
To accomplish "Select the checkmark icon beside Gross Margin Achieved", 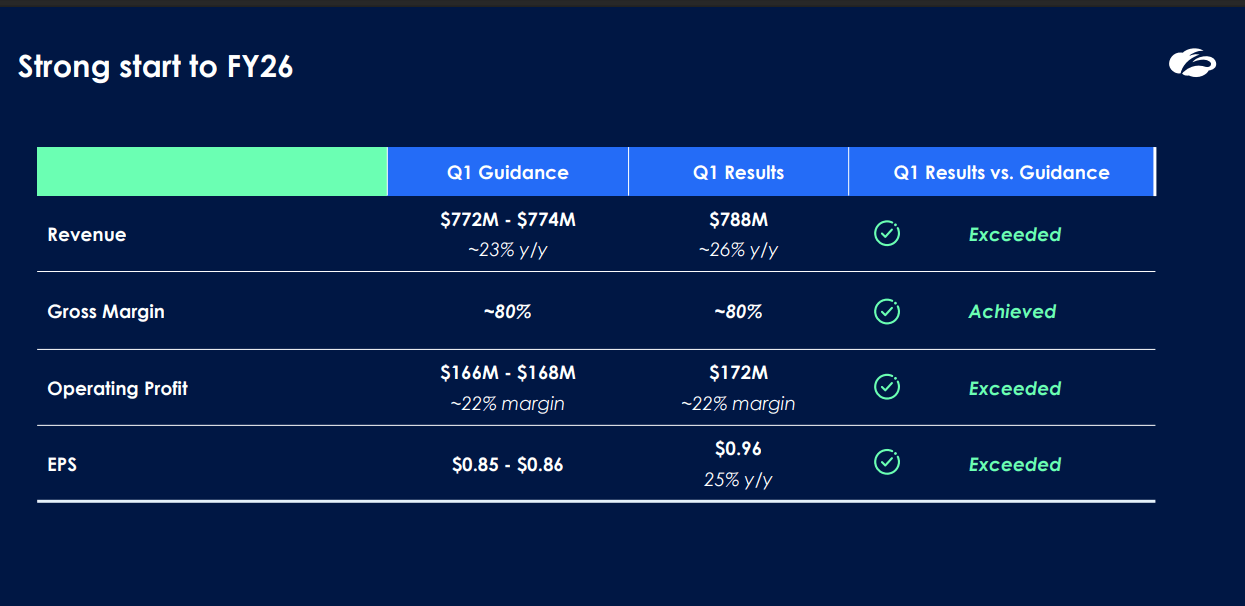I will click(x=887, y=311).
